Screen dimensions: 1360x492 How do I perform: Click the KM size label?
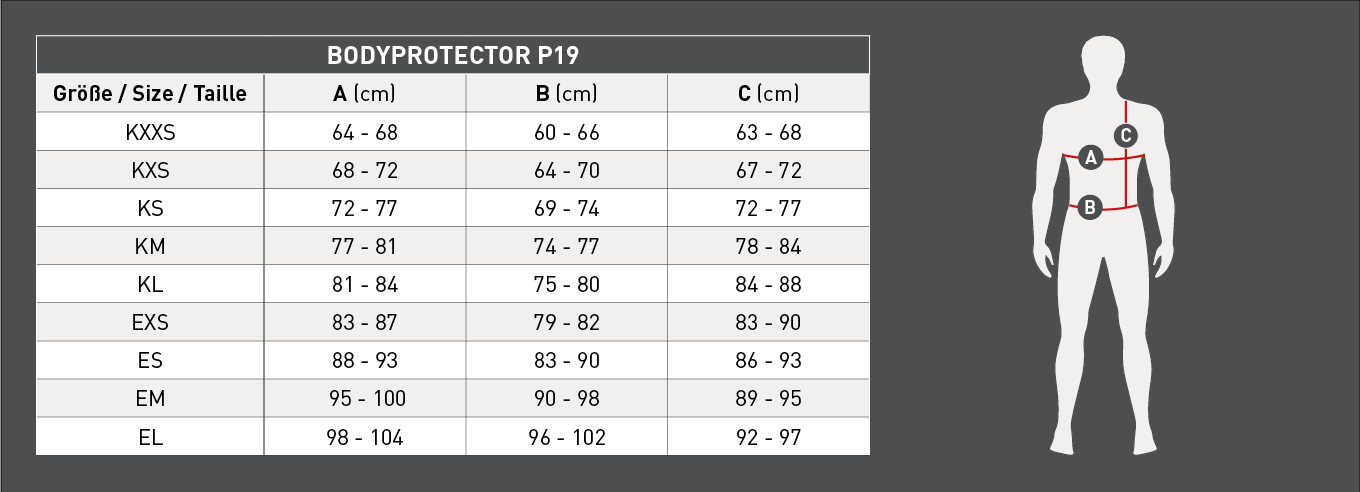coord(150,247)
